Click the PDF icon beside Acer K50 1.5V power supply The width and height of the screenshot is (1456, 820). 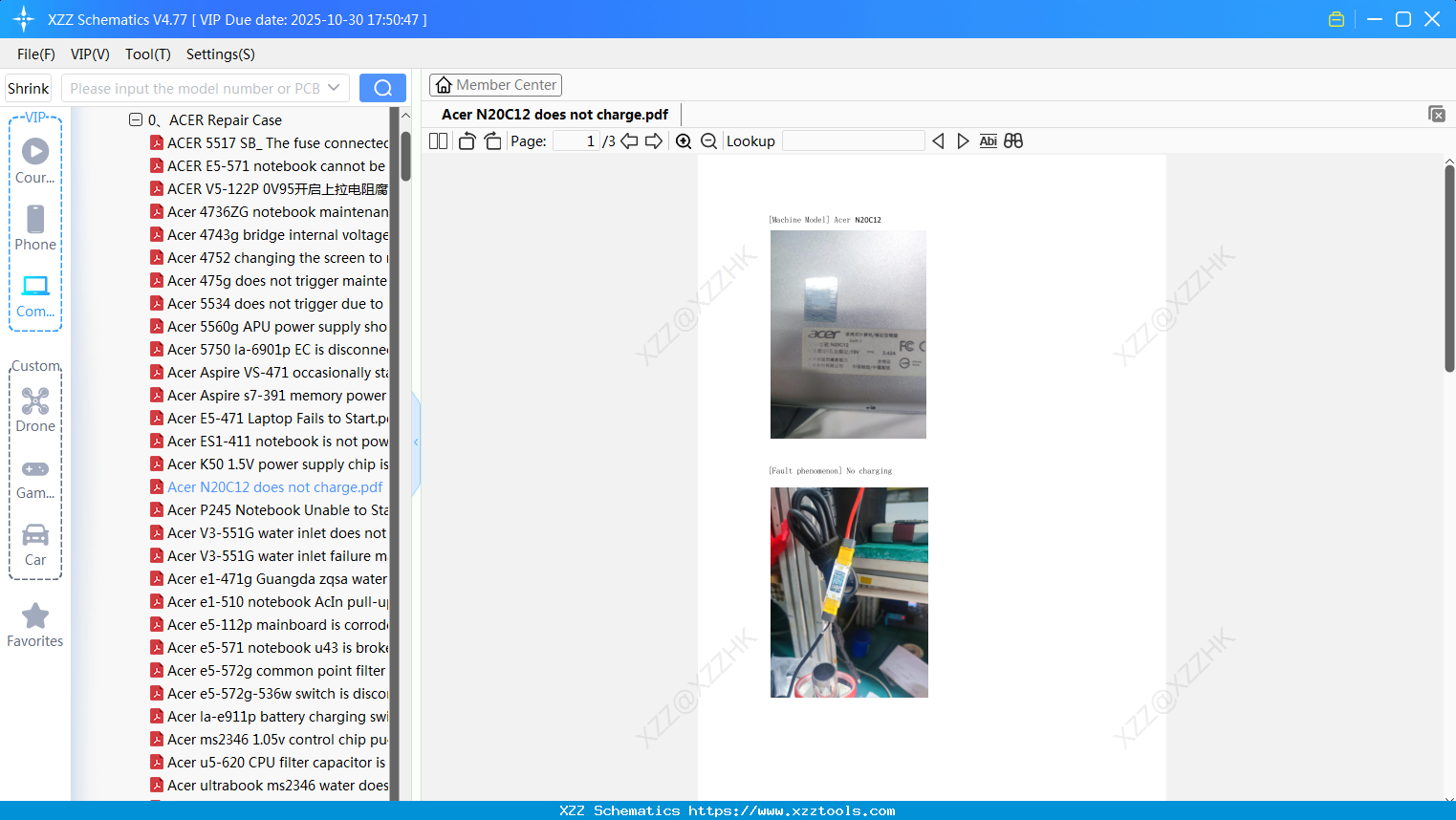tap(157, 464)
